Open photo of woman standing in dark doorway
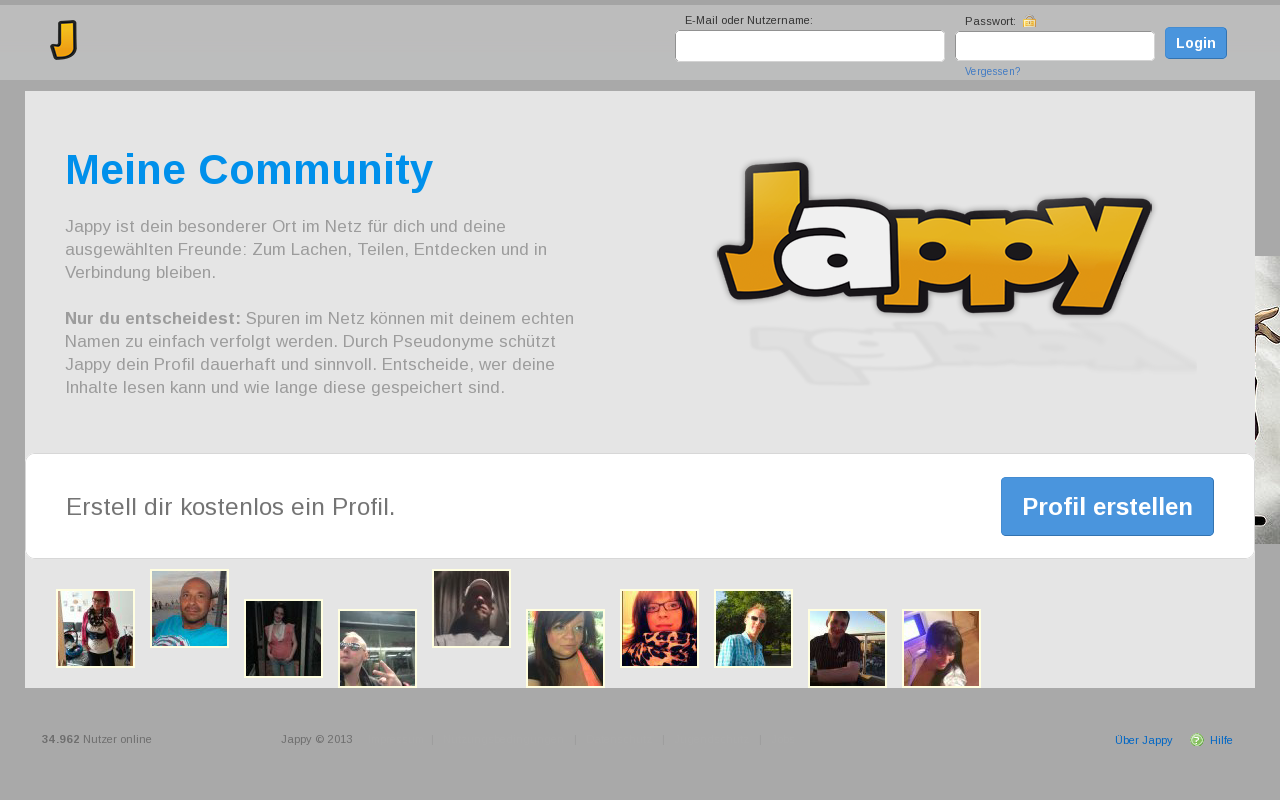The image size is (1280, 800). pyautogui.click(x=284, y=638)
